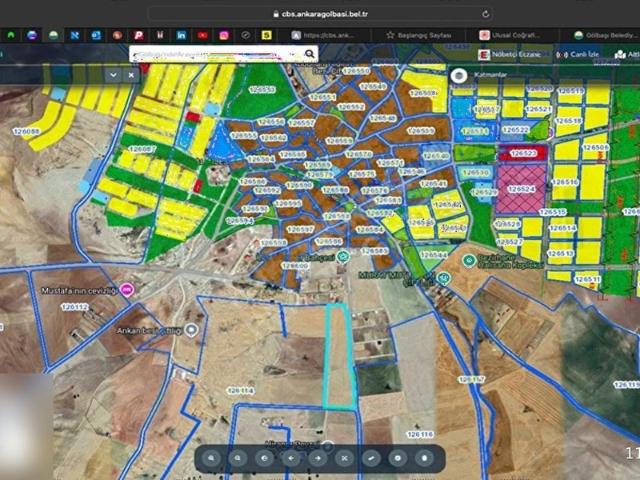Click the zoom in magnifier in bottom toolbar
This screenshot has height=480, width=640.
click(x=212, y=458)
